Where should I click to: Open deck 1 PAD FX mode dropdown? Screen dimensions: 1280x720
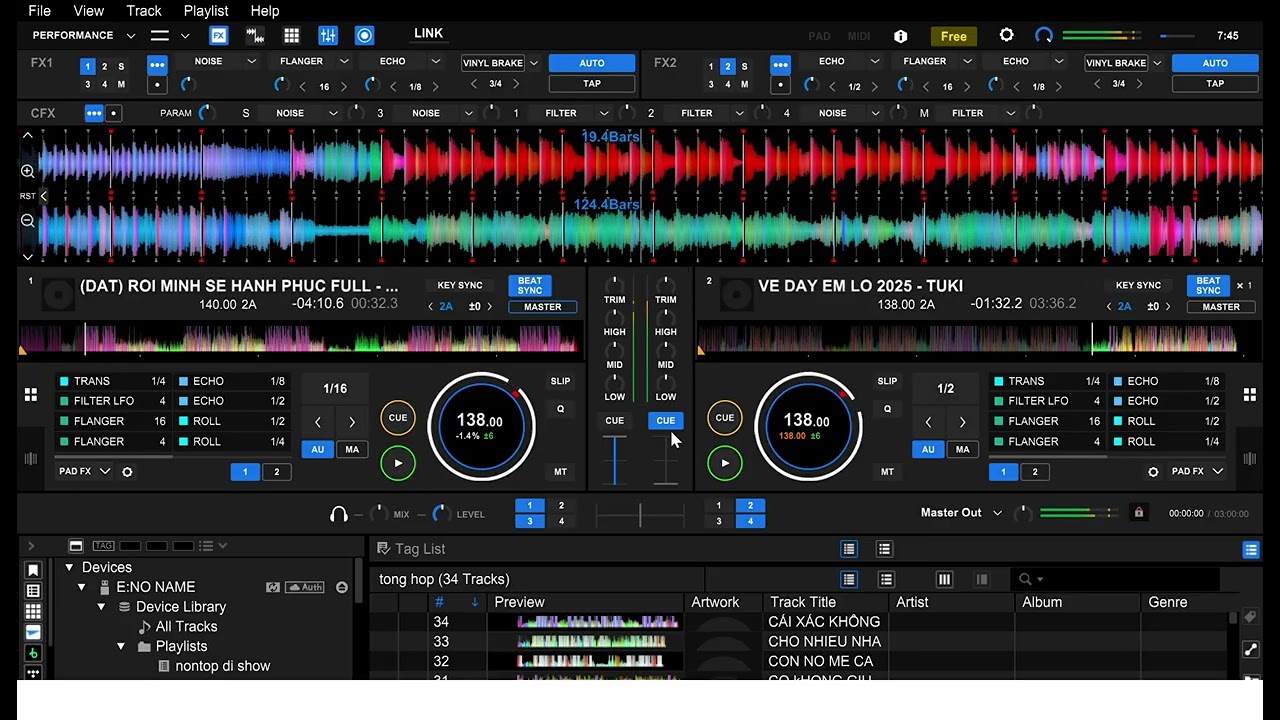pos(84,471)
